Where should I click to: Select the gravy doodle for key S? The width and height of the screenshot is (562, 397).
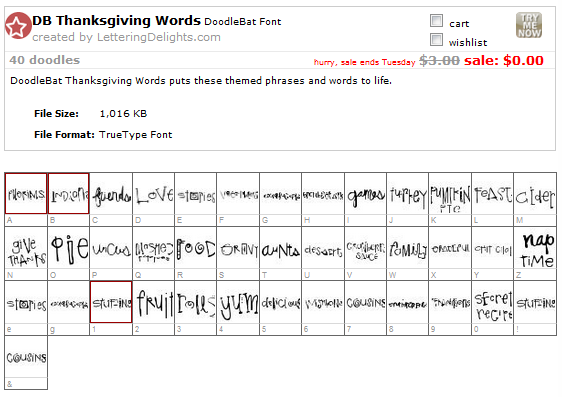click(x=238, y=248)
